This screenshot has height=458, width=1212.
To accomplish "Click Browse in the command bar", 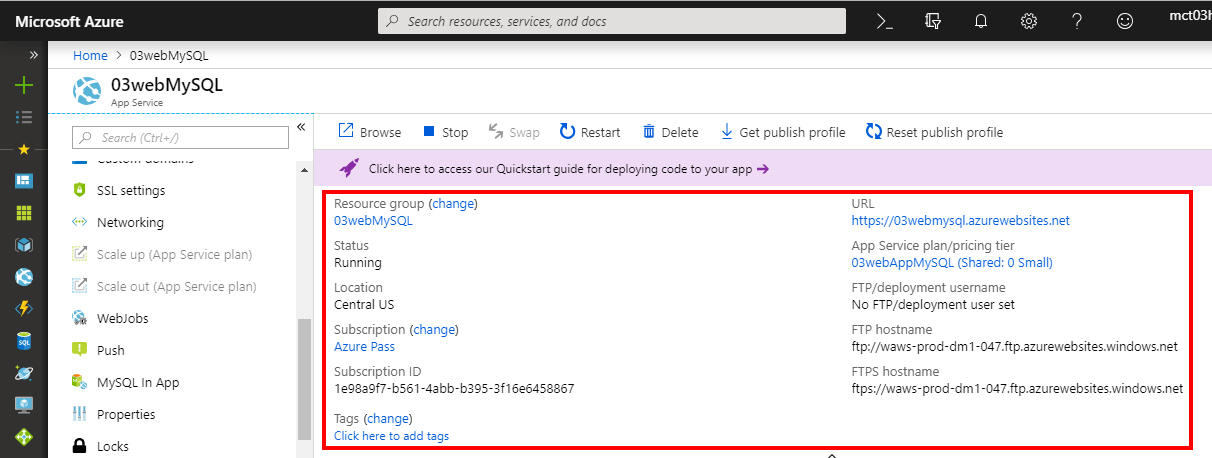I will coord(369,132).
